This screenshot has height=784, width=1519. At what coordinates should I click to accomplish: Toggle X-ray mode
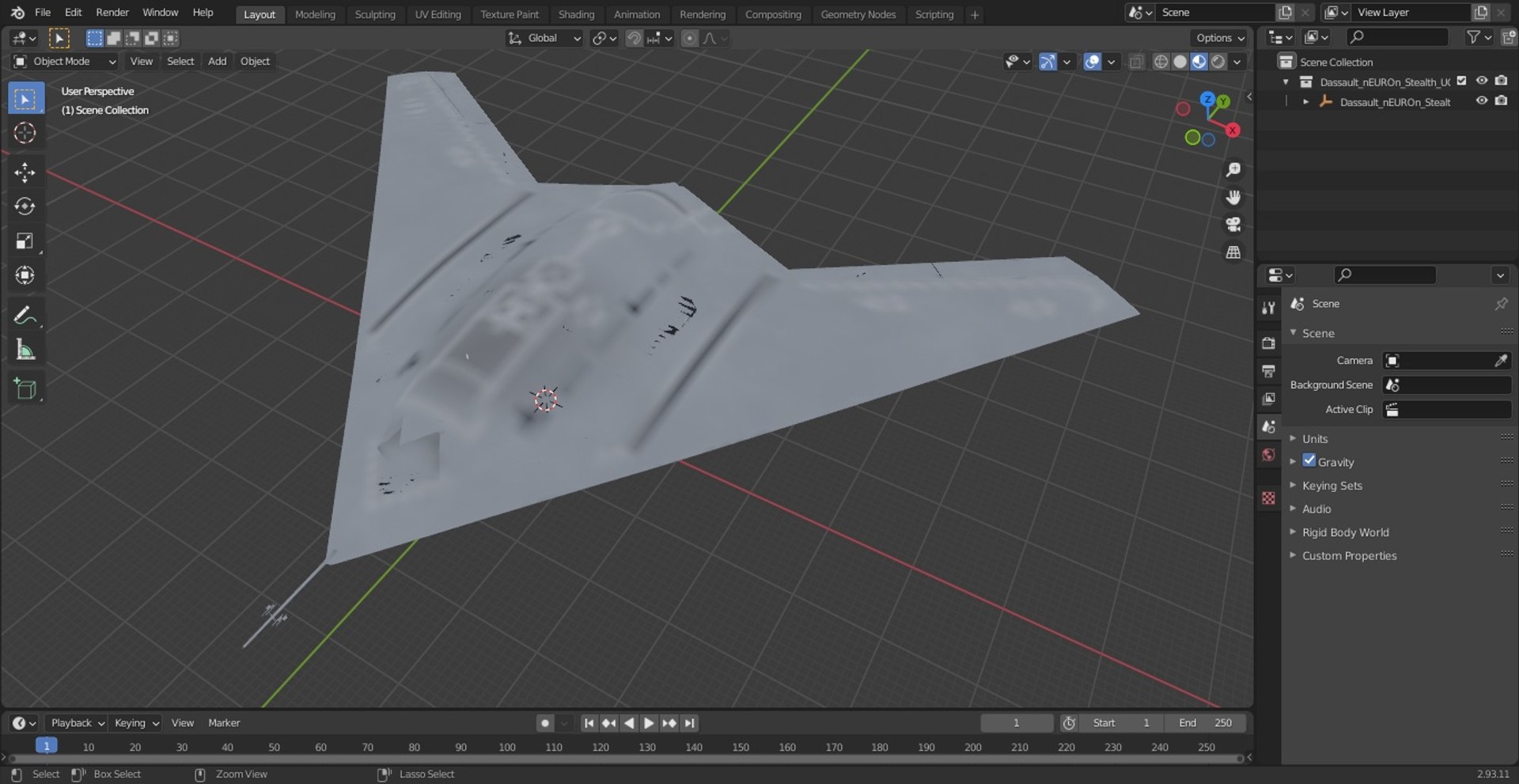1136,62
